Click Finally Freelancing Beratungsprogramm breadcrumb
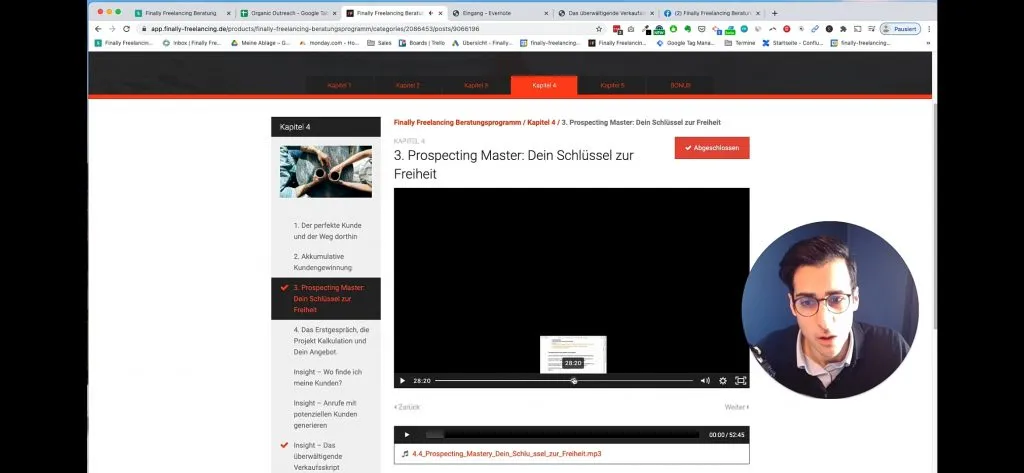 (457, 123)
